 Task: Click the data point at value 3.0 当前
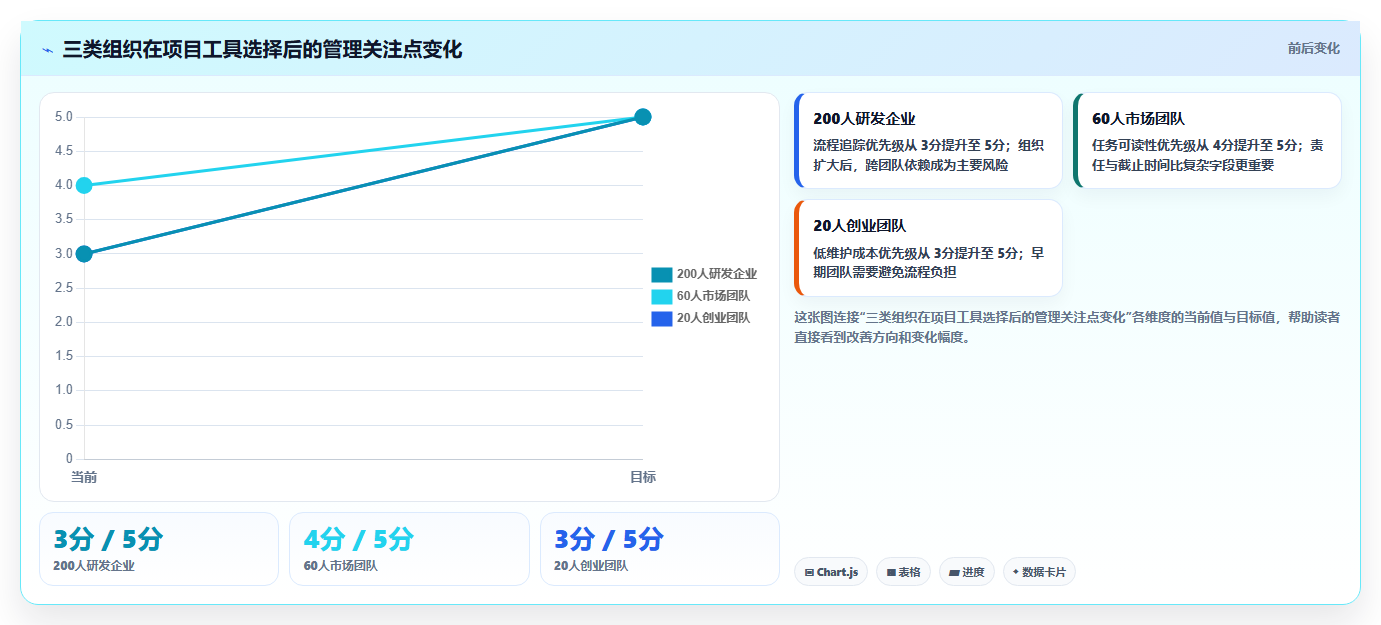(x=84, y=253)
